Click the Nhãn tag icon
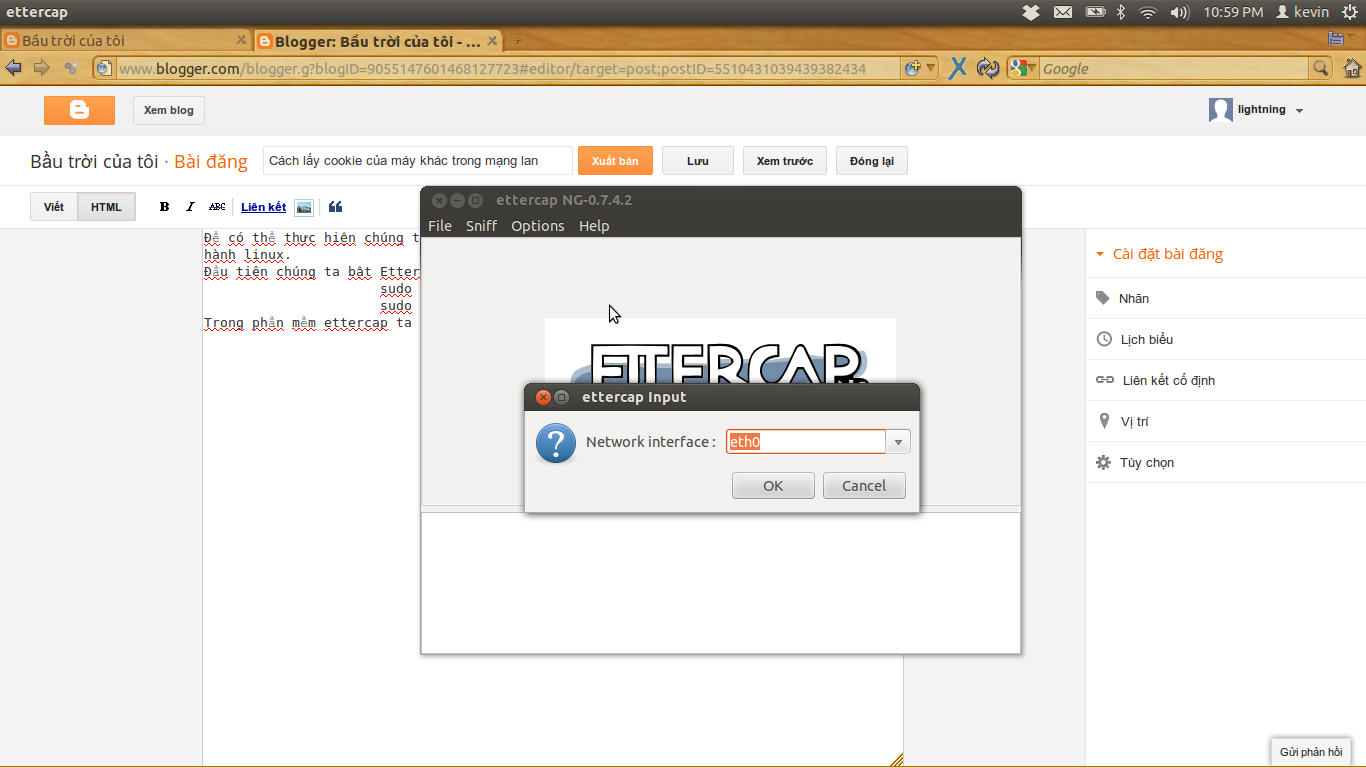The width and height of the screenshot is (1366, 768). point(1103,298)
